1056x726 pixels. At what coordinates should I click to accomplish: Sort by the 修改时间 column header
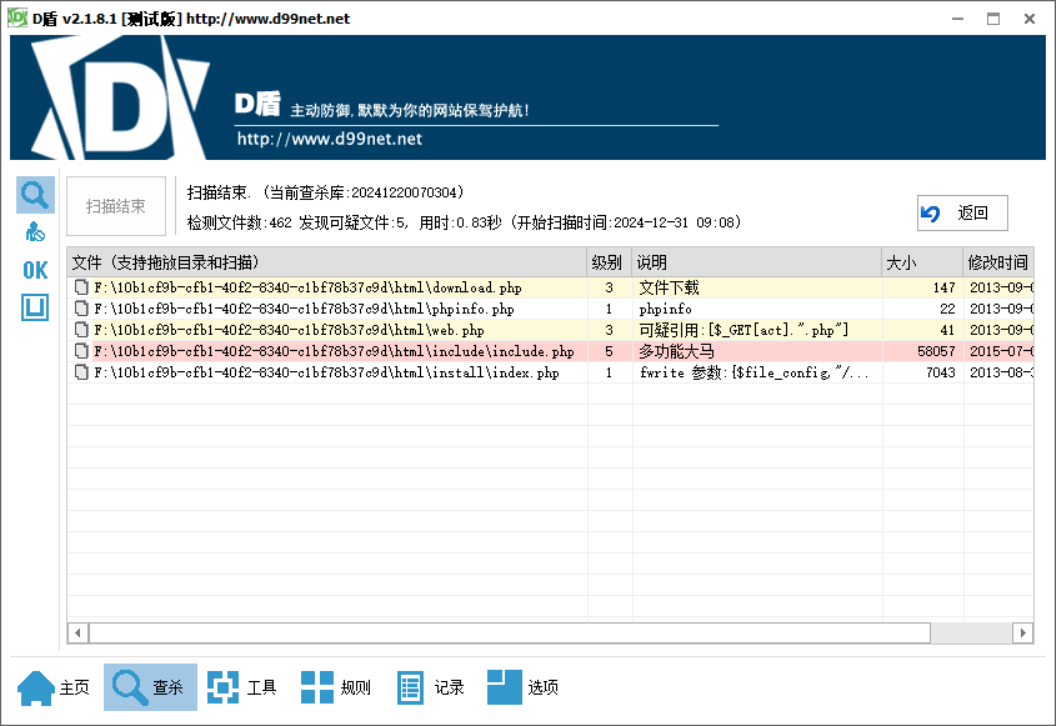tap(998, 263)
